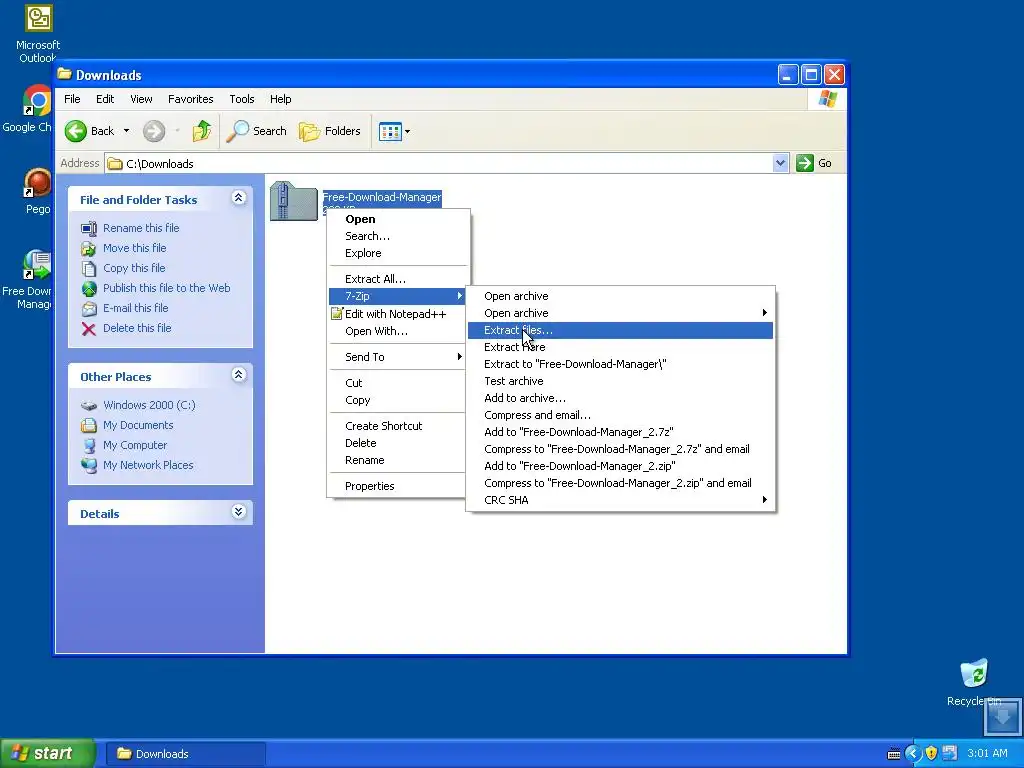This screenshot has width=1024, height=768.
Task: Click the Go button
Action: (x=814, y=163)
